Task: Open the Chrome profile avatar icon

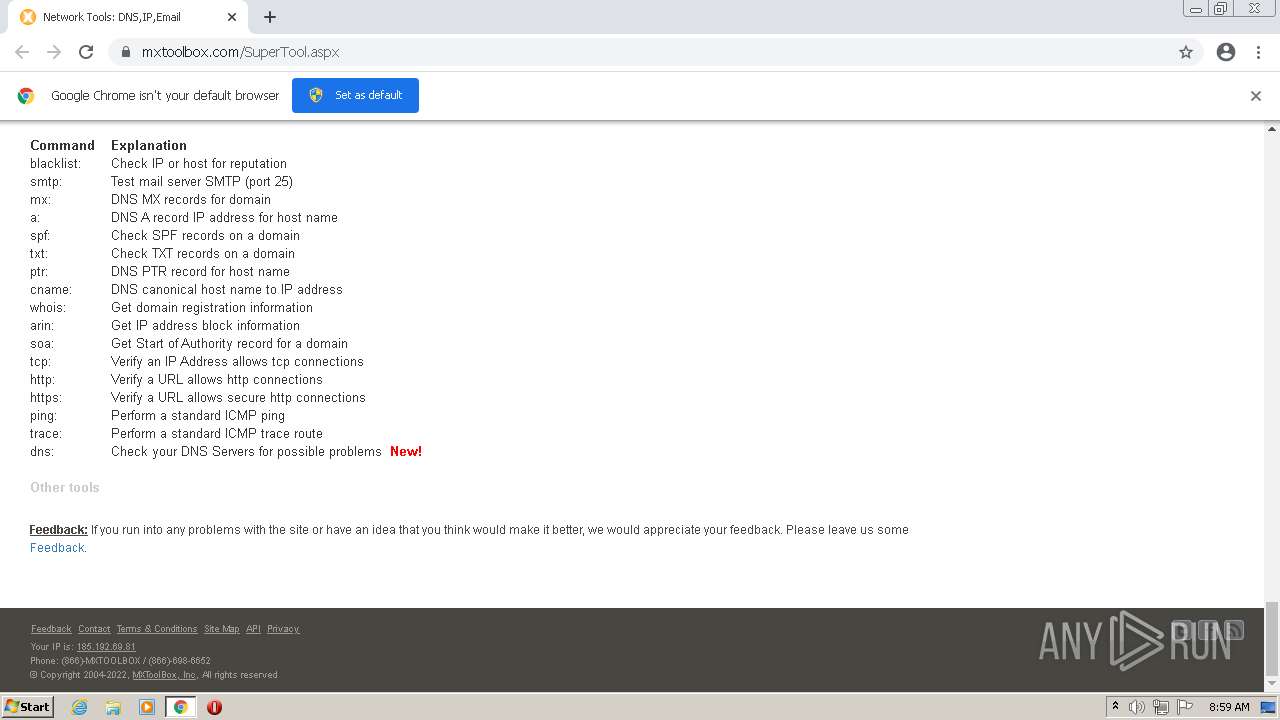Action: point(1226,52)
